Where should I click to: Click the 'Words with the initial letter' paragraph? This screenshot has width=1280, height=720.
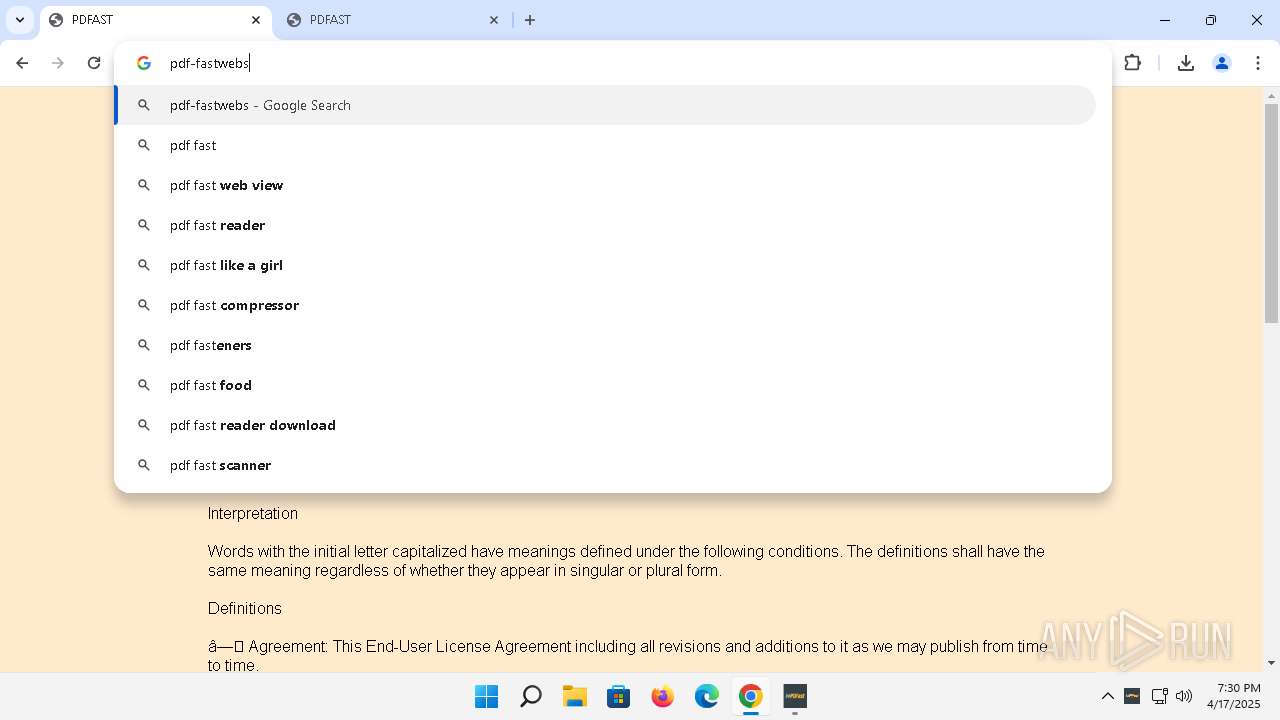pyautogui.click(x=626, y=561)
